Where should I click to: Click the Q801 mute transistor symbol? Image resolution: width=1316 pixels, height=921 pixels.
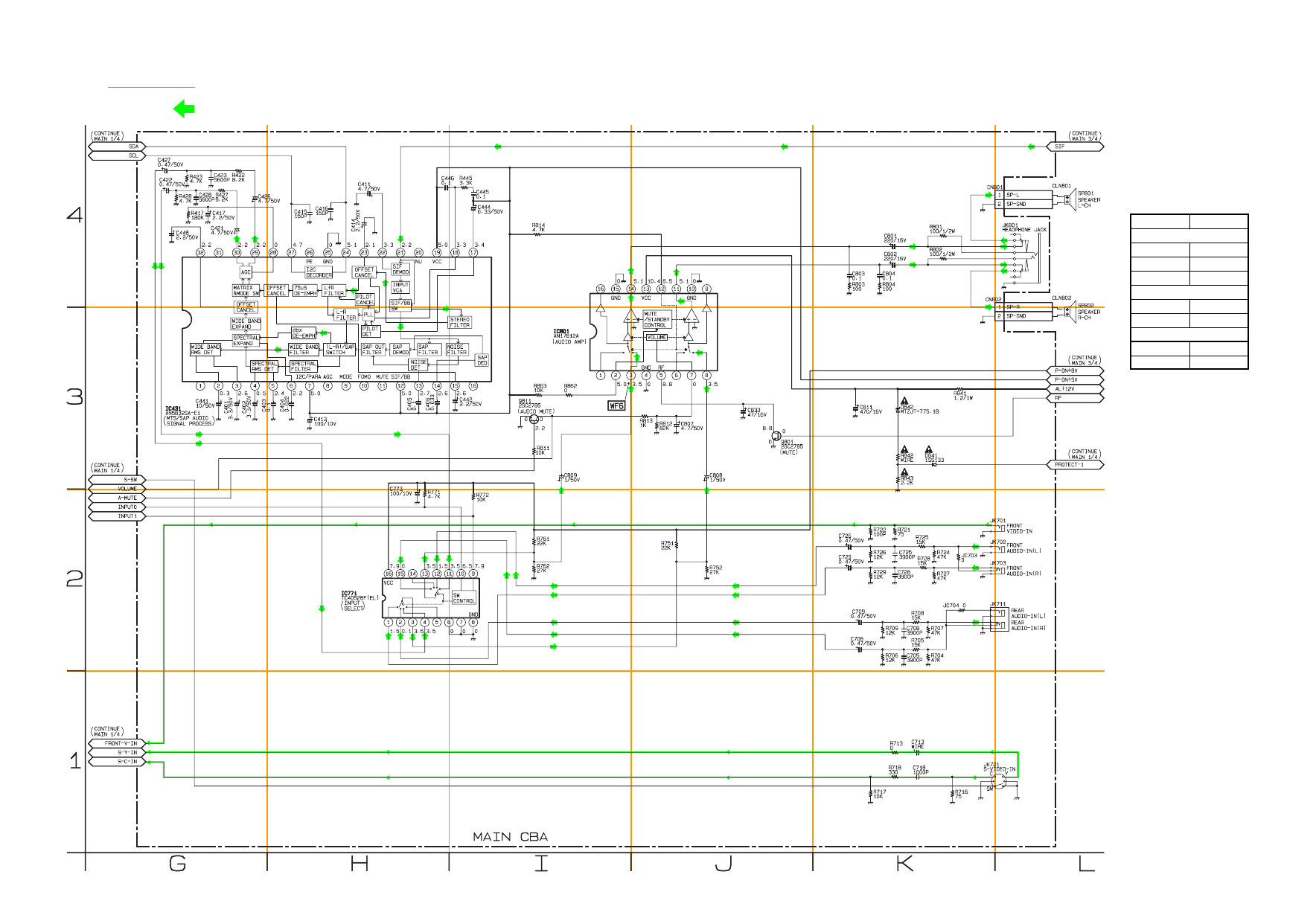[x=776, y=436]
